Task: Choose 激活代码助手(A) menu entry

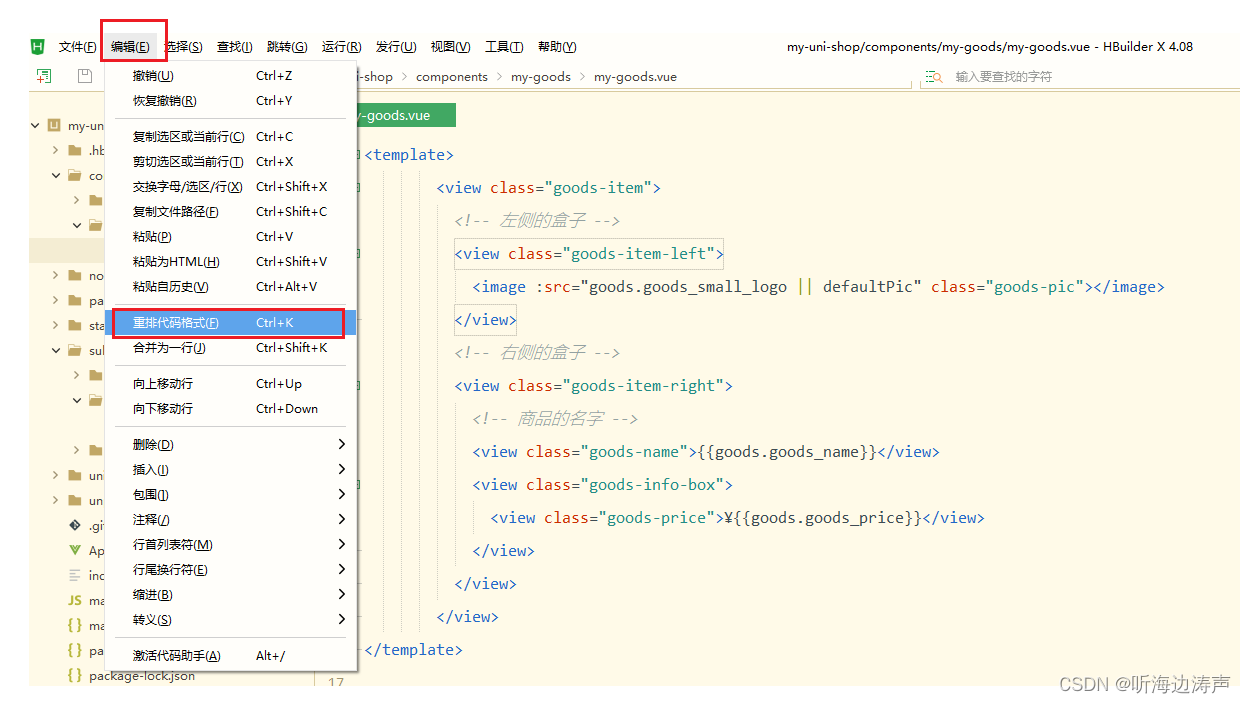Action: click(x=230, y=656)
